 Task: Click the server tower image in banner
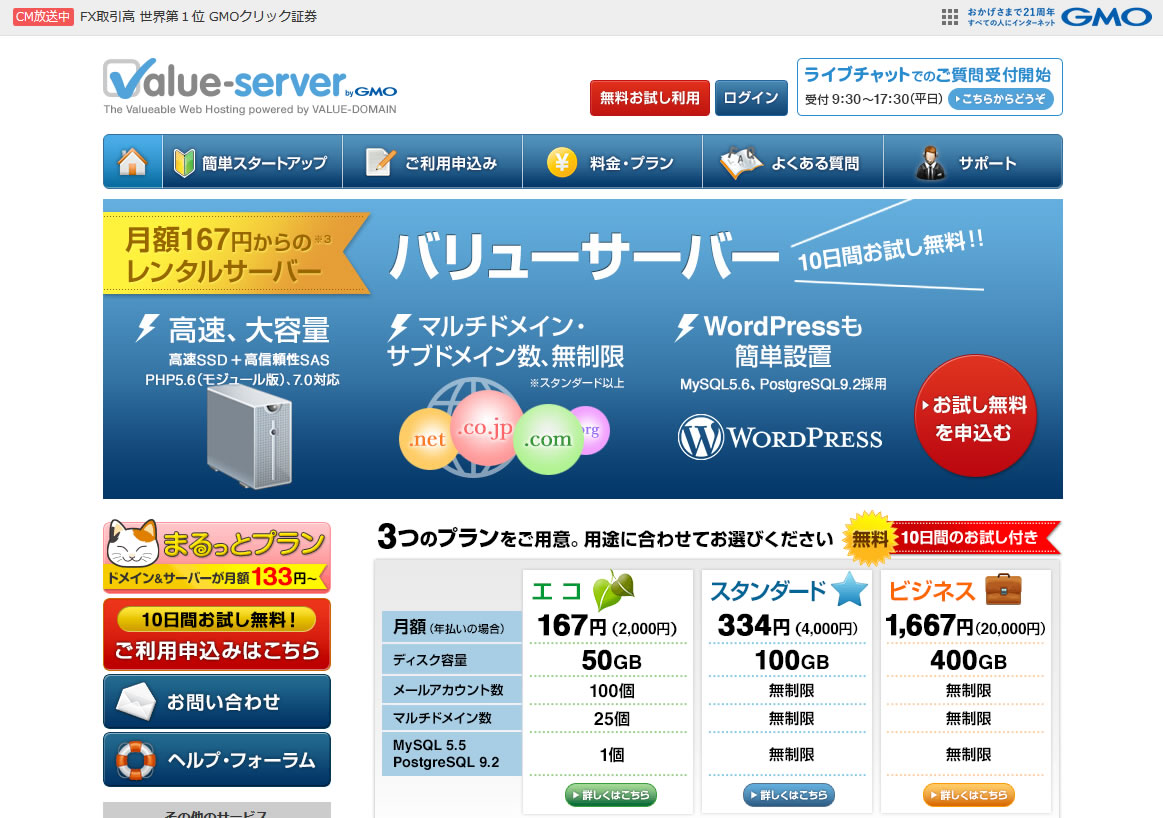(249, 435)
